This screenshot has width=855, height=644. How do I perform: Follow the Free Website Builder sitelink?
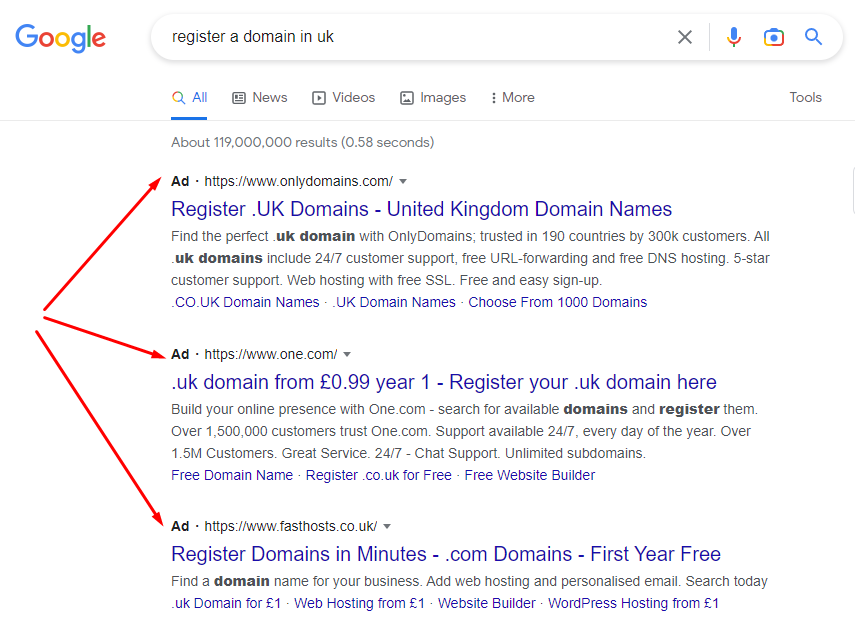tap(529, 475)
